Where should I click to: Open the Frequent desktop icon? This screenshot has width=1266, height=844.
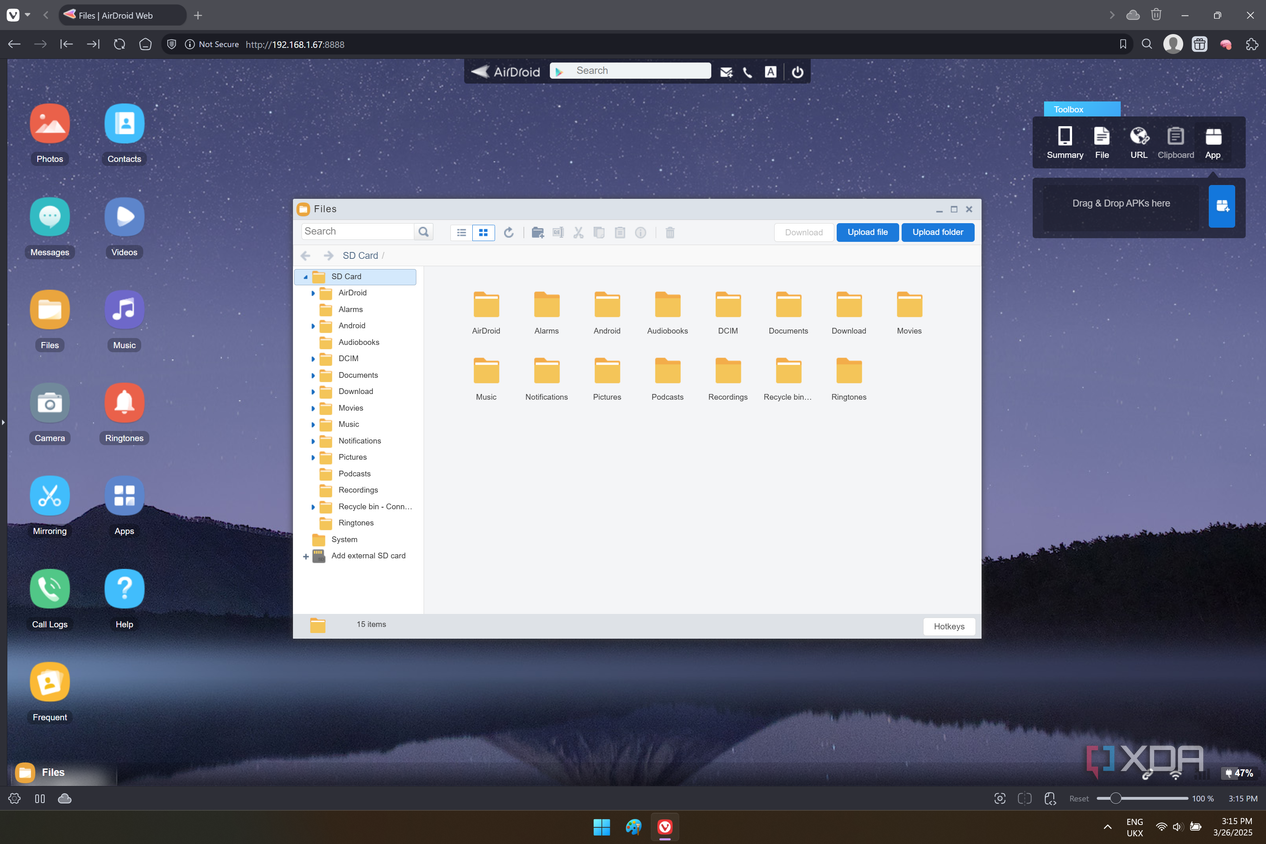tap(49, 682)
